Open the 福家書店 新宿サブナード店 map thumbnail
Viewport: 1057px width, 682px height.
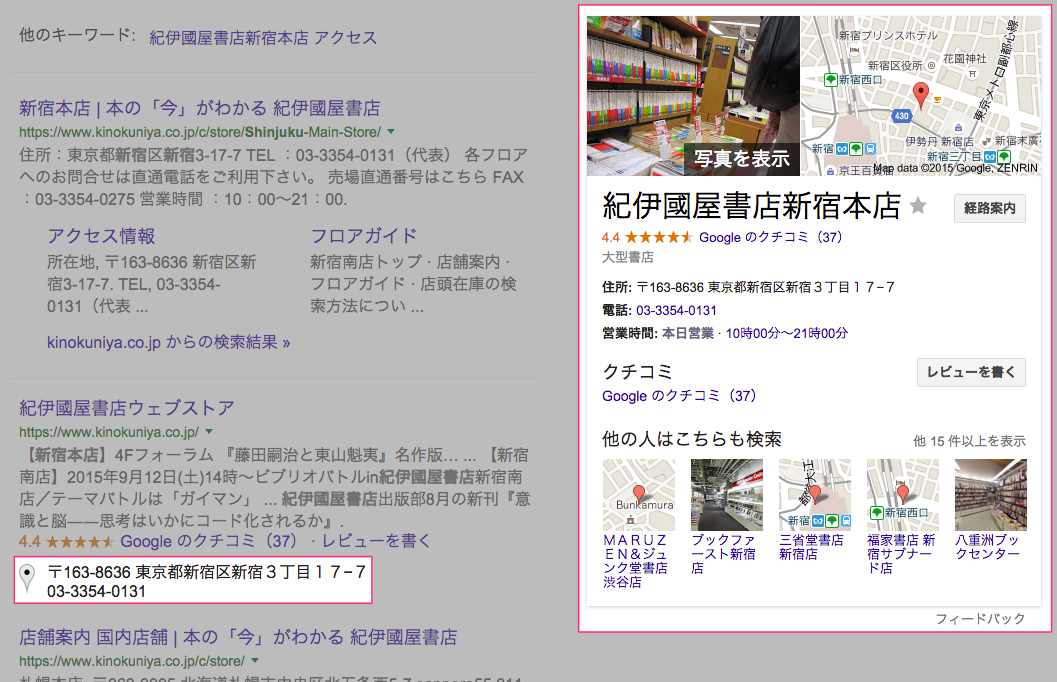coord(903,495)
